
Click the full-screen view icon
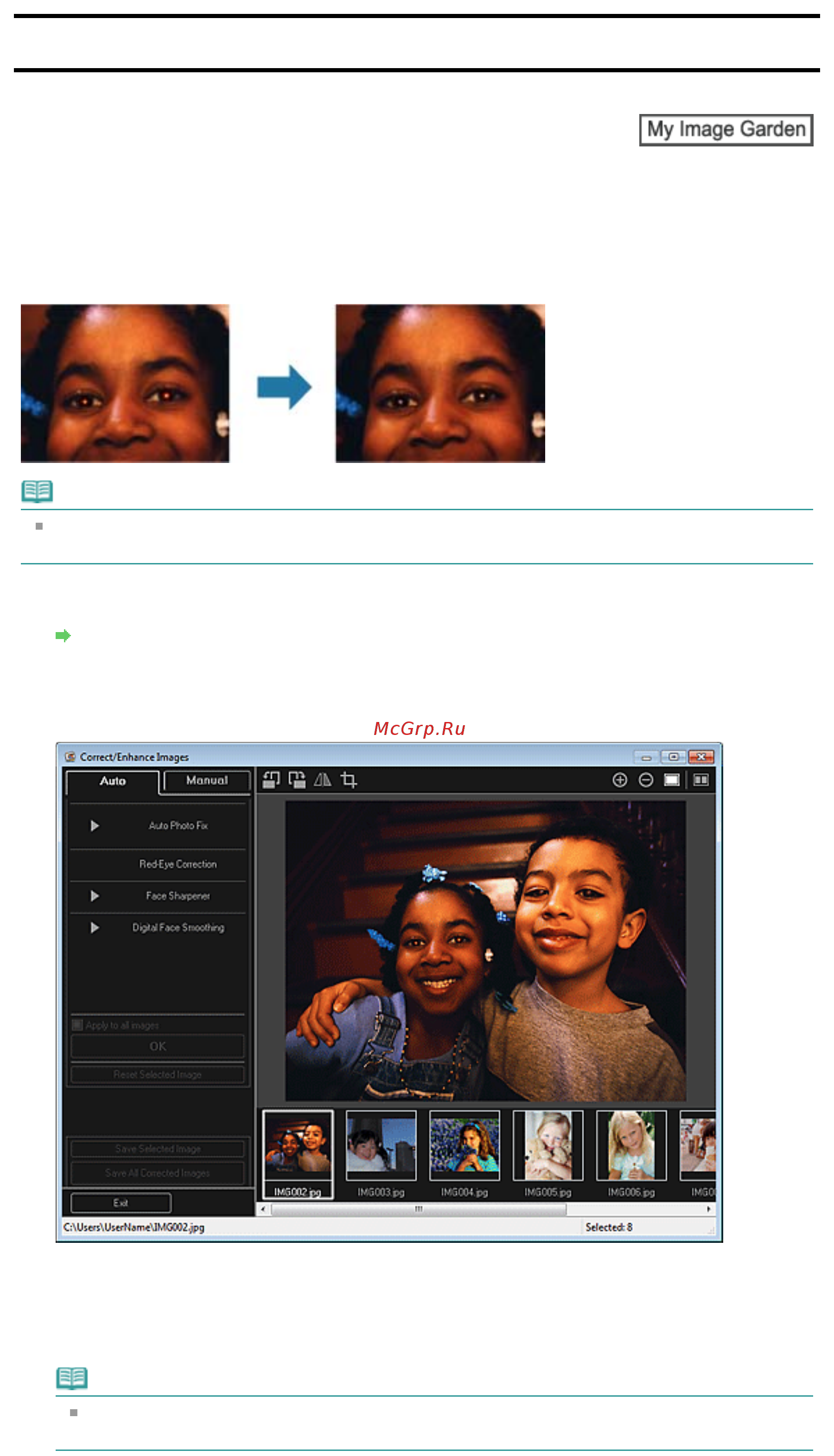tap(671, 780)
